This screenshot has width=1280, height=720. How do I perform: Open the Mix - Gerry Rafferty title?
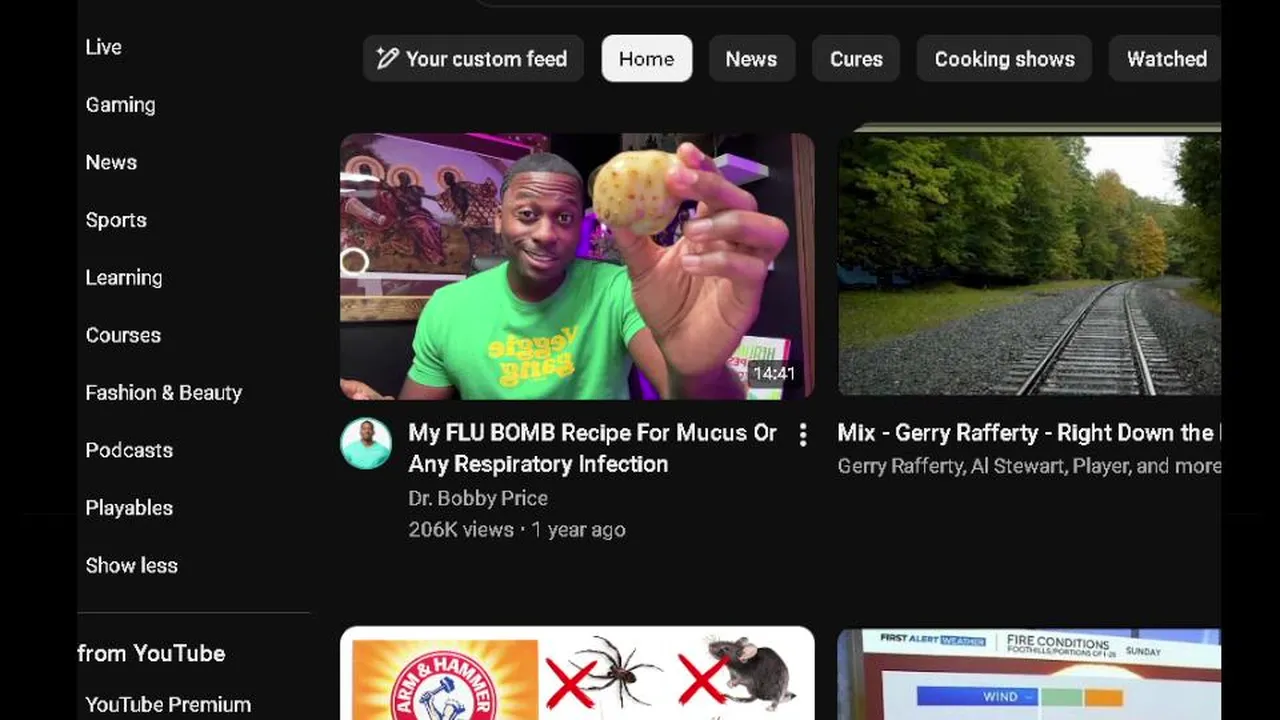1029,433
